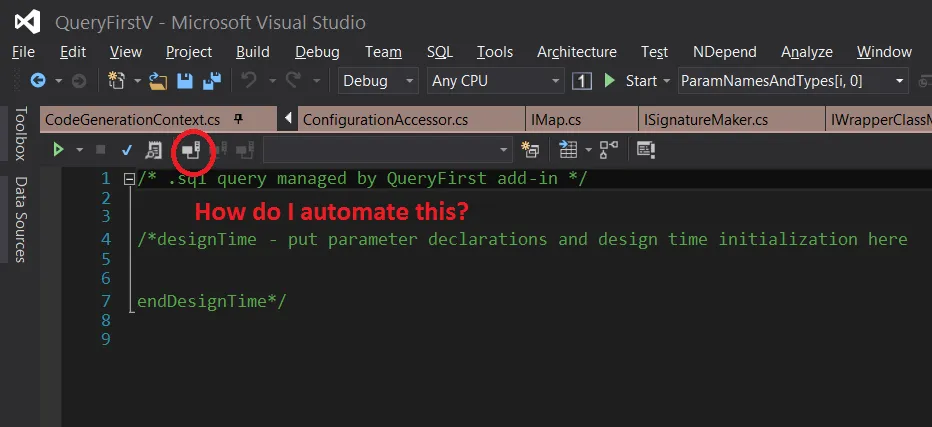The width and height of the screenshot is (932, 427).
Task: Open the Debug solution configuration dropdown
Action: click(378, 81)
